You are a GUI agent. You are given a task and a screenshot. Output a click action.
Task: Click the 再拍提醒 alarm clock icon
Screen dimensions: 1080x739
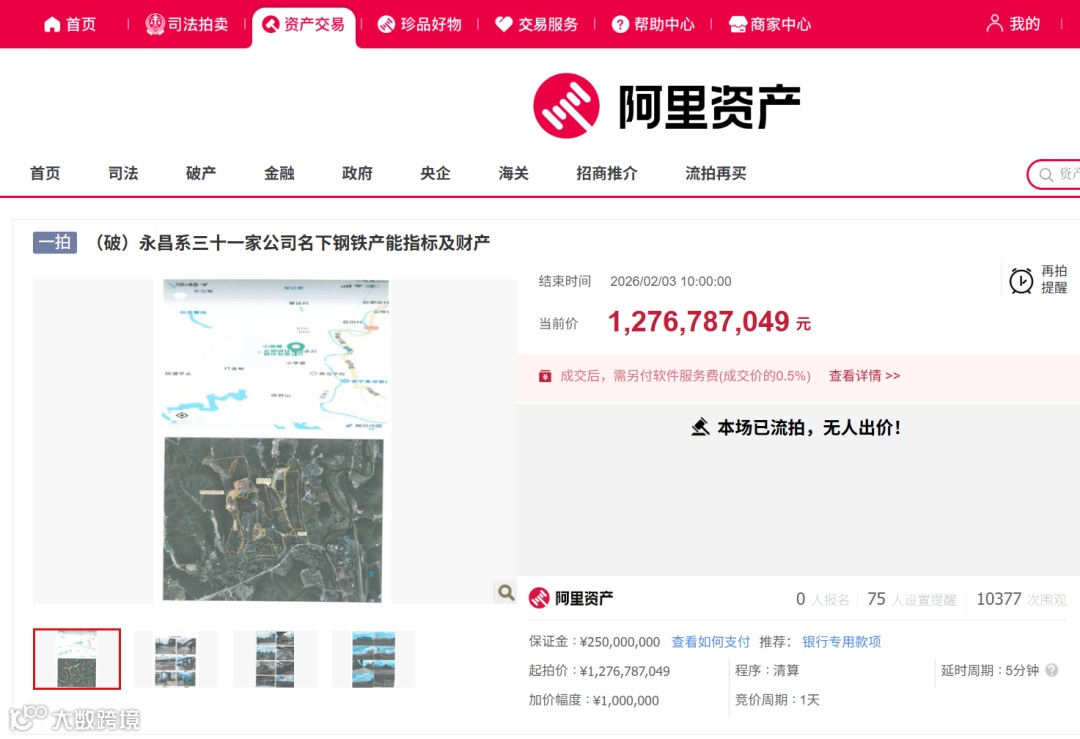(1021, 280)
